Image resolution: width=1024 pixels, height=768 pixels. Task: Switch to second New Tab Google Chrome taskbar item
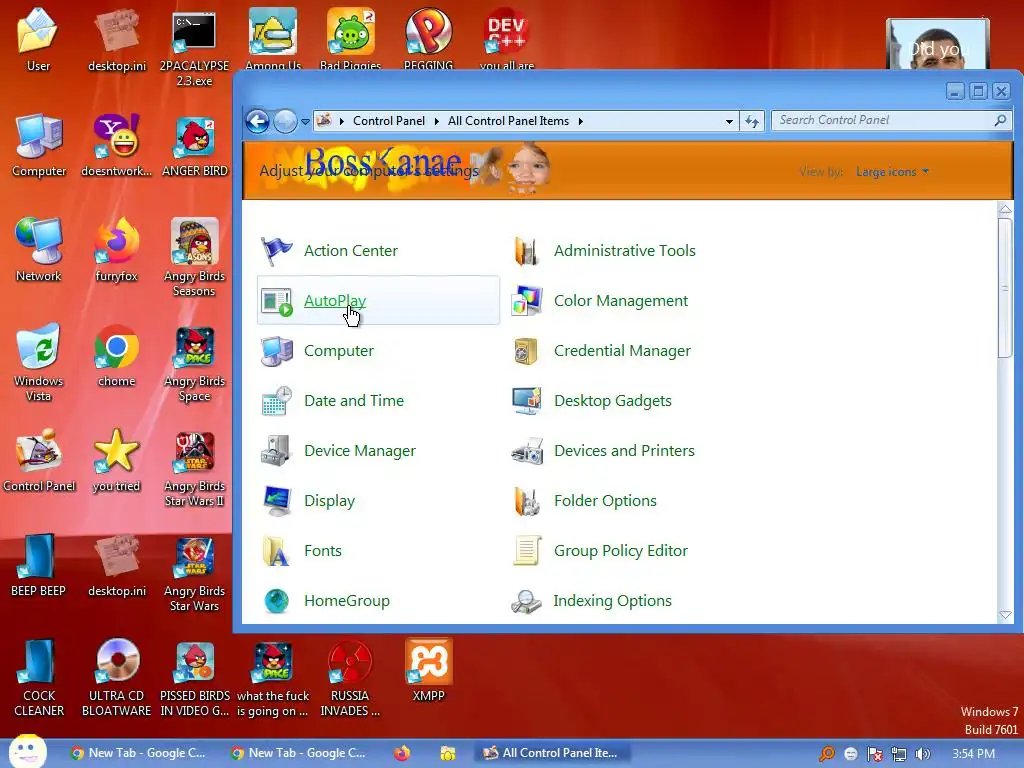pyautogui.click(x=298, y=754)
